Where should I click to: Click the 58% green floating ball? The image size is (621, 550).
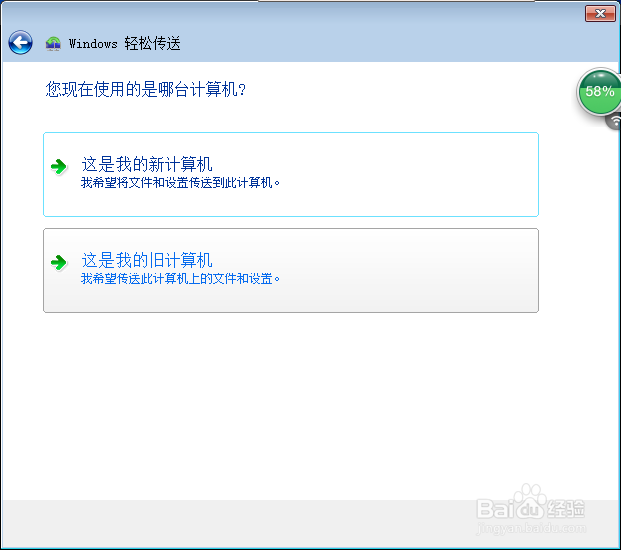[x=599, y=91]
